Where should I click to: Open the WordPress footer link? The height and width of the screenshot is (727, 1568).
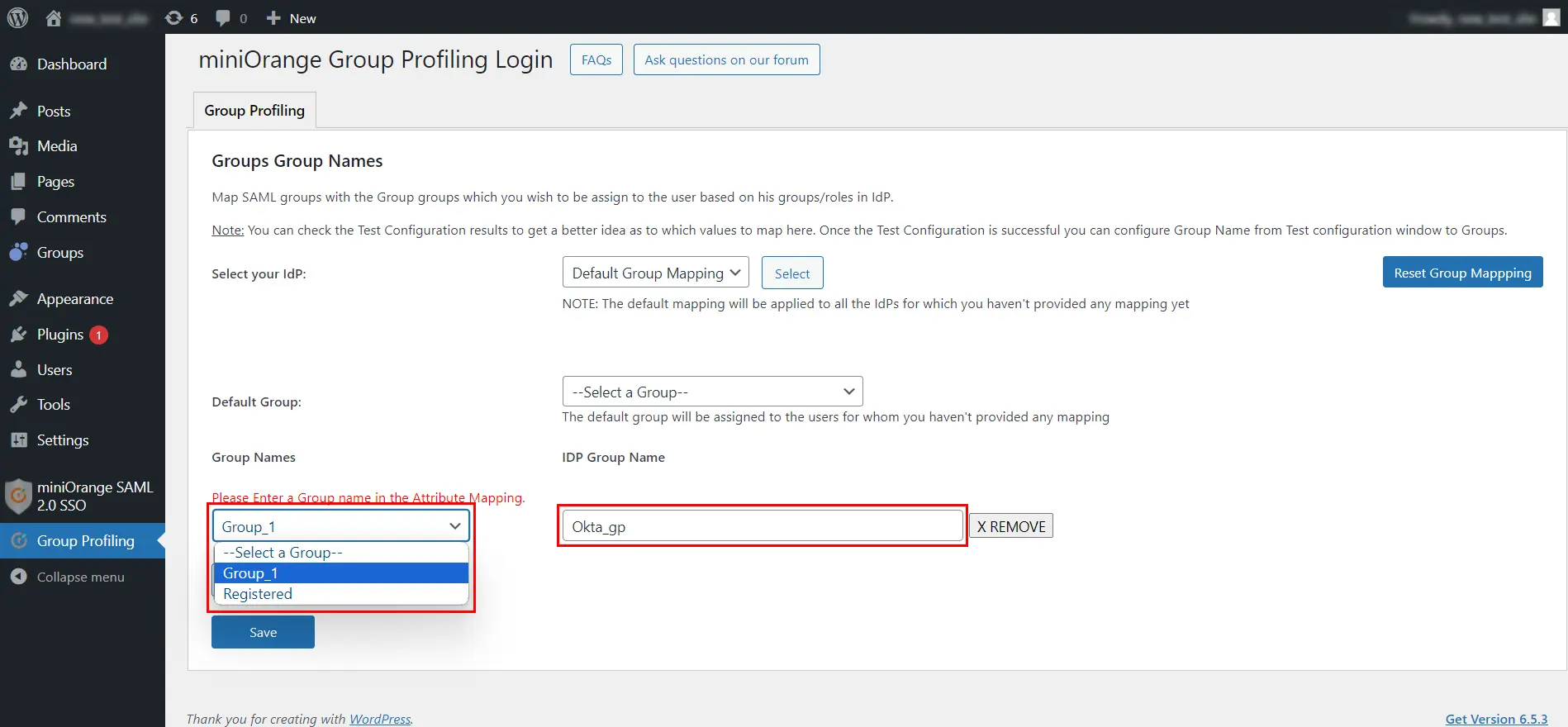click(380, 719)
